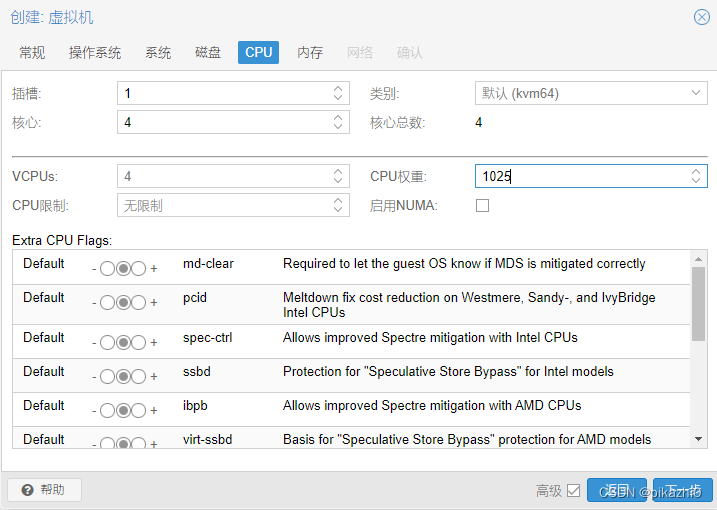This screenshot has width=717, height=510.
Task: Go to the 磁盘 tab
Action: pyautogui.click(x=208, y=53)
